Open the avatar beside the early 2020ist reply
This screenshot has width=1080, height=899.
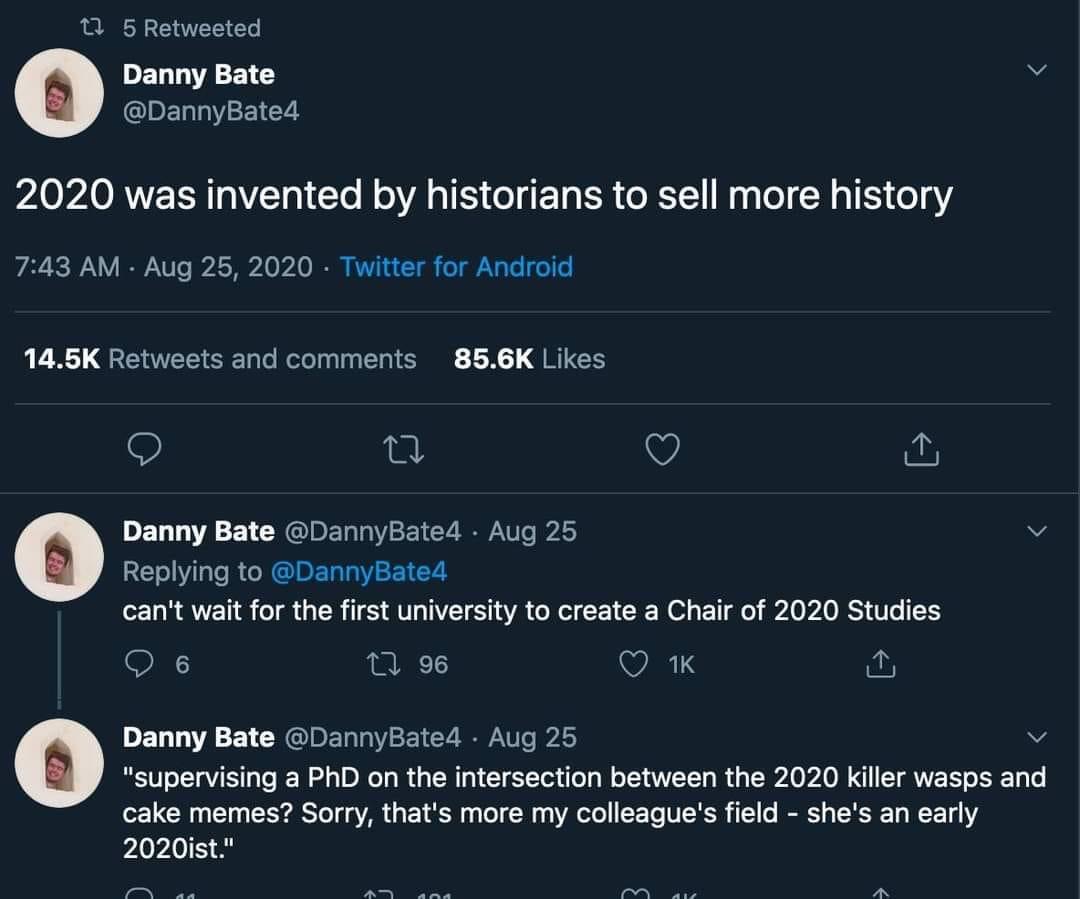pos(60,763)
